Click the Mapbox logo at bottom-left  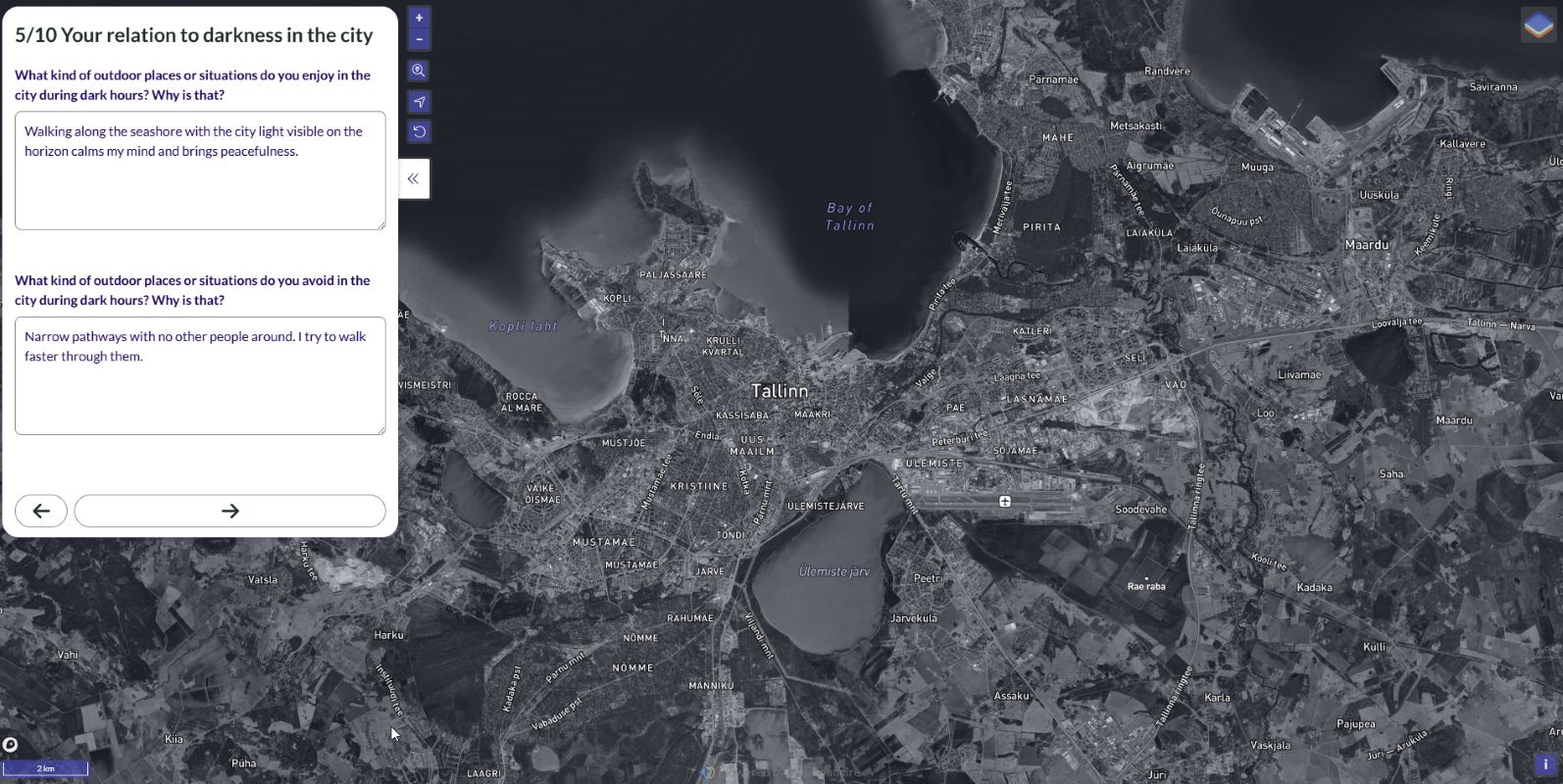tap(10, 745)
